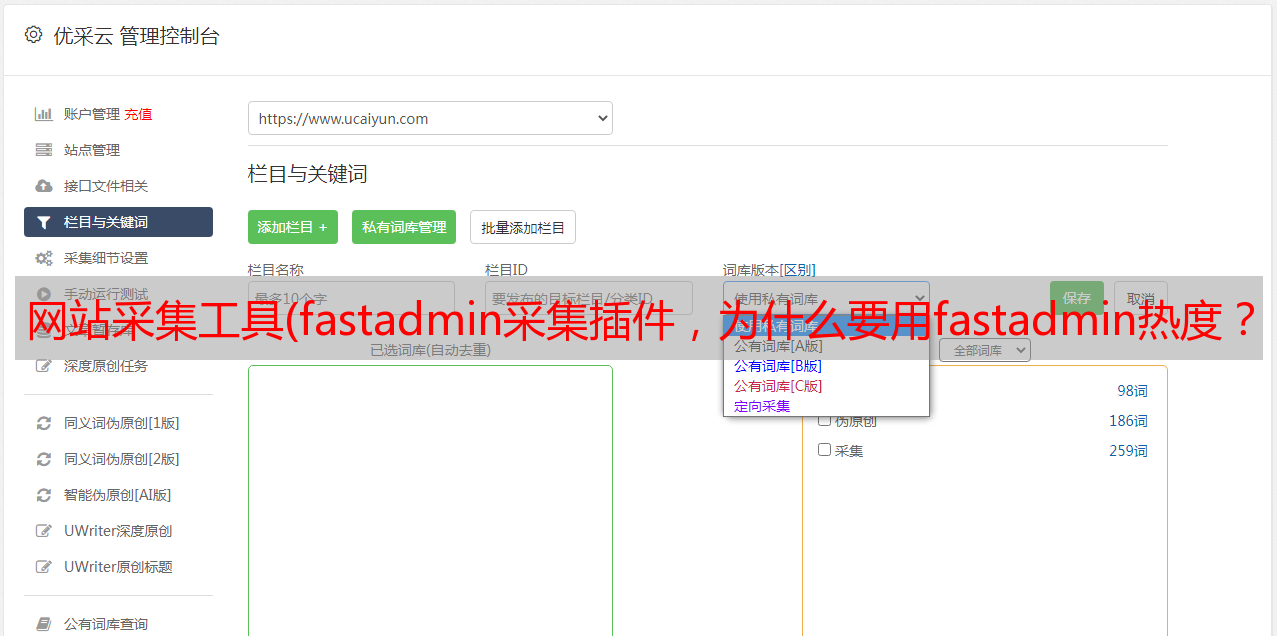Click the edit icon beside UWriter深度原创
1277x636 pixels.
43,531
